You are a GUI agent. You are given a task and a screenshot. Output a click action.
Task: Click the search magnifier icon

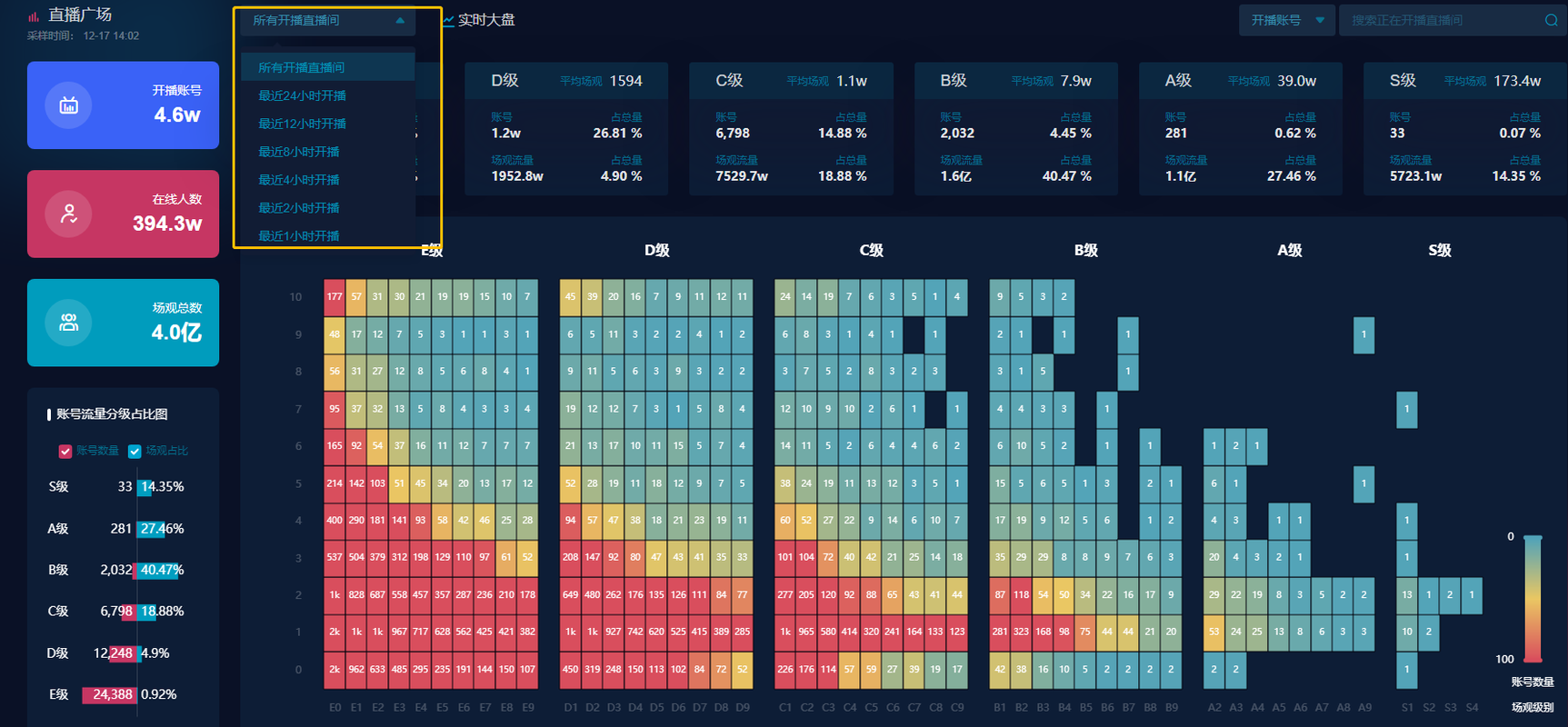[x=1551, y=20]
